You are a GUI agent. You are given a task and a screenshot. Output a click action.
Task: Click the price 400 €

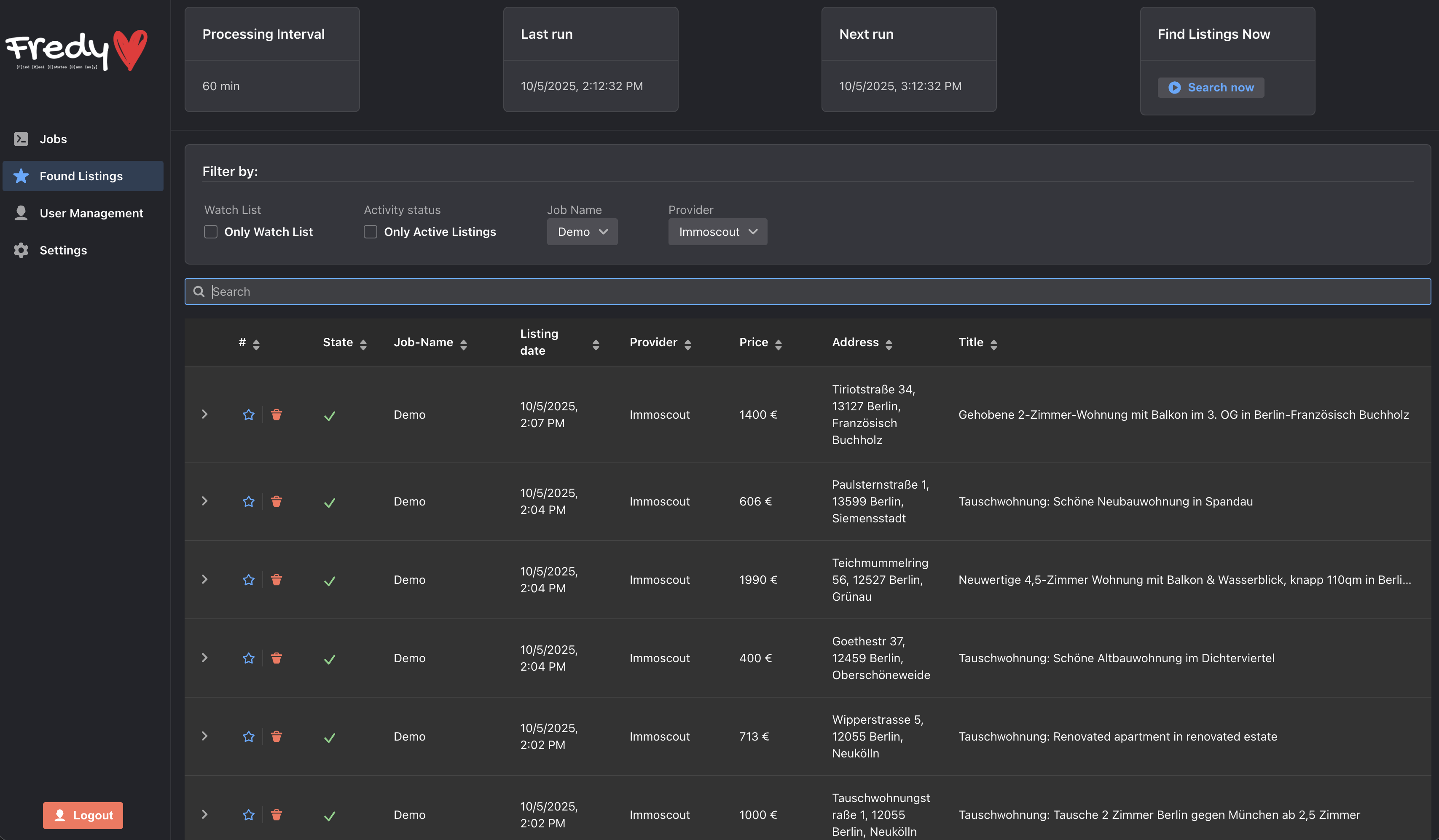(755, 658)
